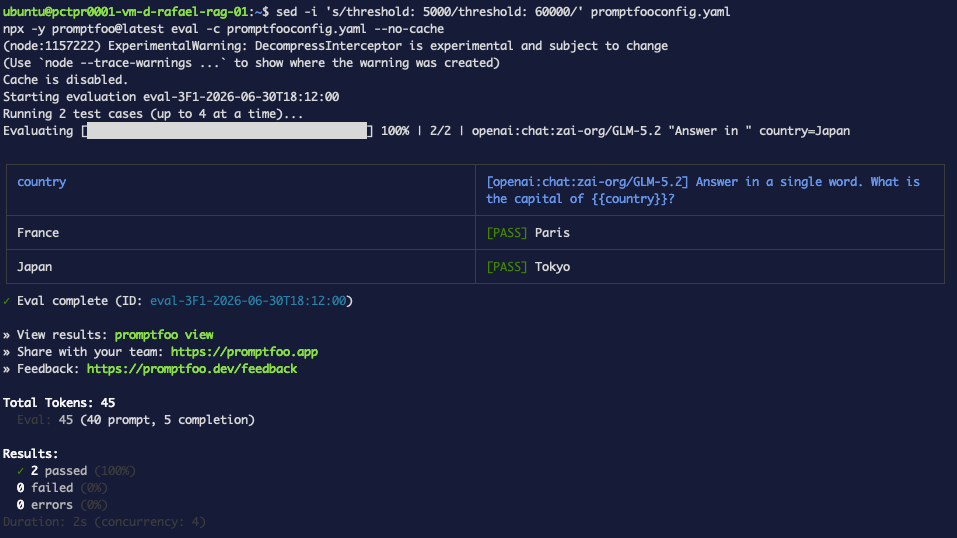The height and width of the screenshot is (538, 957).
Task: Click the Paris result text
Action: (x=552, y=233)
